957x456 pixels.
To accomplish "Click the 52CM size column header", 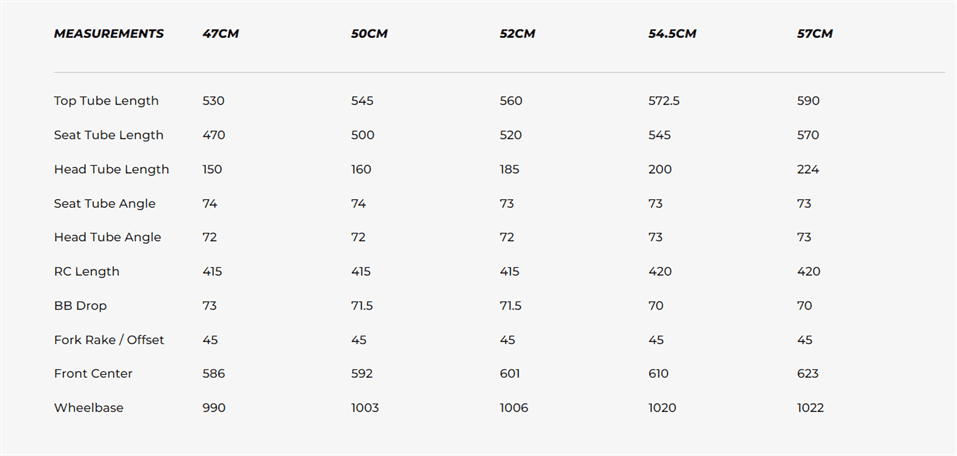I will click(517, 34).
